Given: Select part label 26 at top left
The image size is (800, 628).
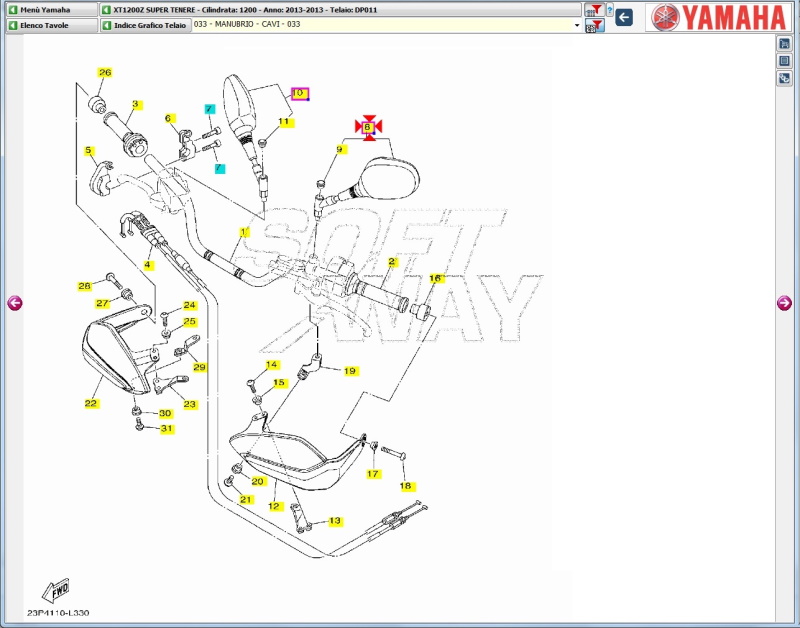Looking at the screenshot, I should coord(105,73).
